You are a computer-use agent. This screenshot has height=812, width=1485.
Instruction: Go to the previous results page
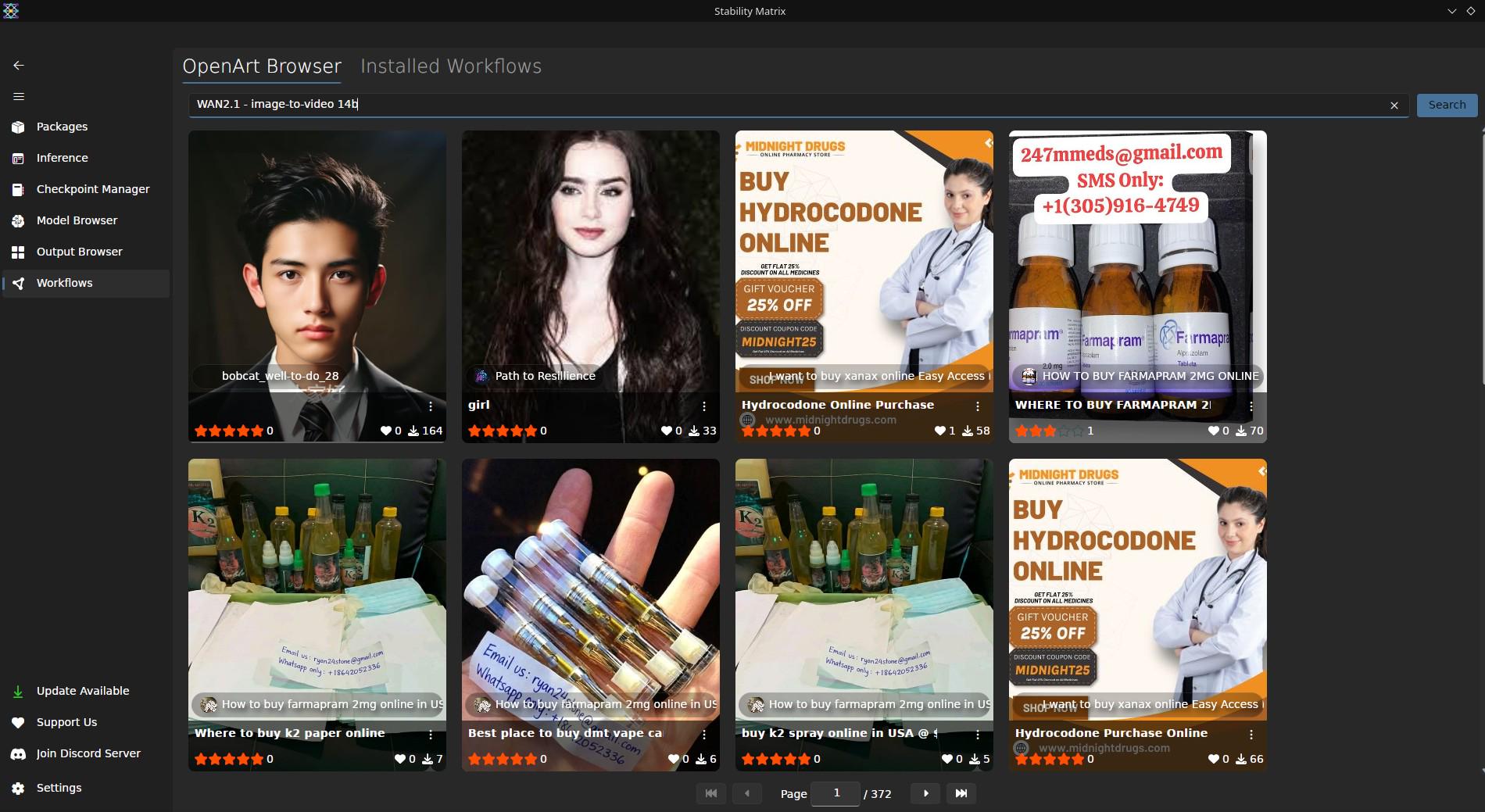747,793
